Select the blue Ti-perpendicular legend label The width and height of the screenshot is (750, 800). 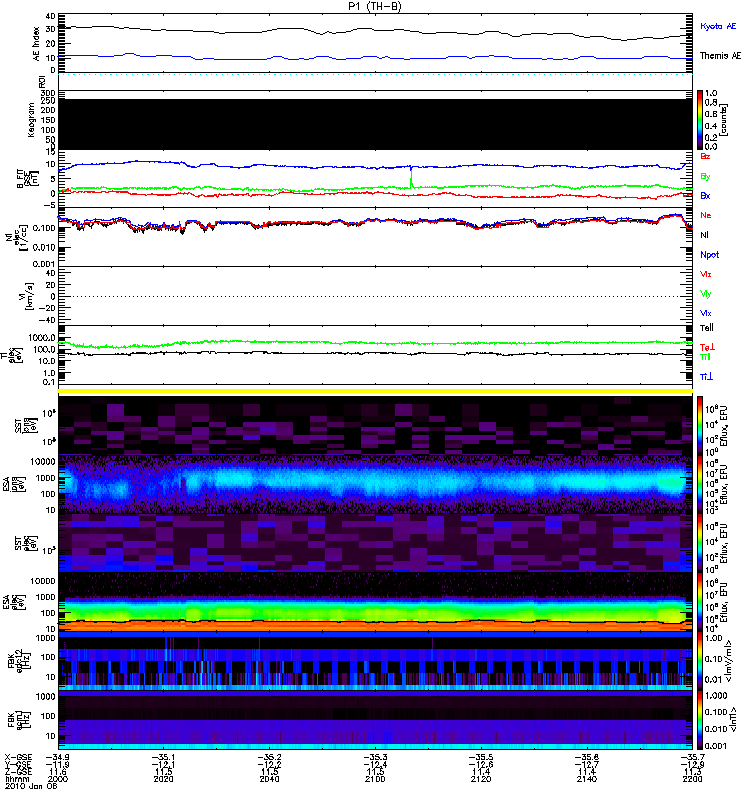pyautogui.click(x=706, y=377)
